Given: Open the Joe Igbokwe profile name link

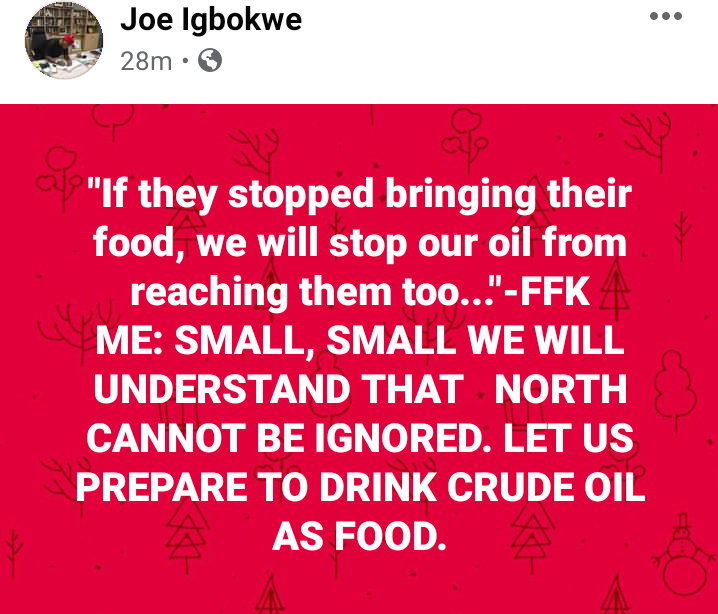Looking at the screenshot, I should tap(211, 19).
